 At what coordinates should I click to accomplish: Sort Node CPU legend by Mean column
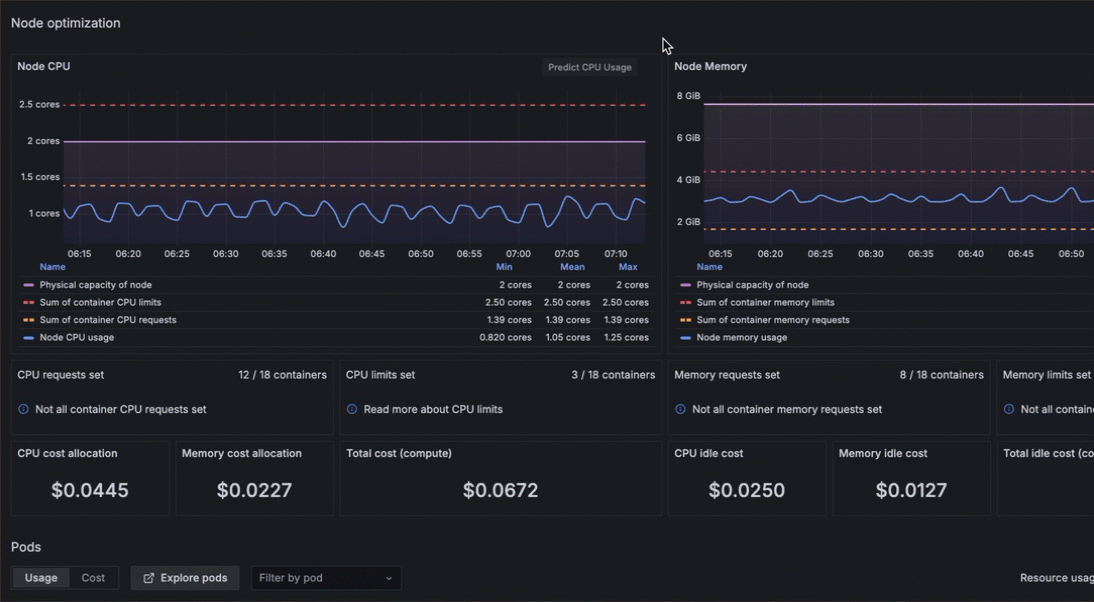point(572,267)
